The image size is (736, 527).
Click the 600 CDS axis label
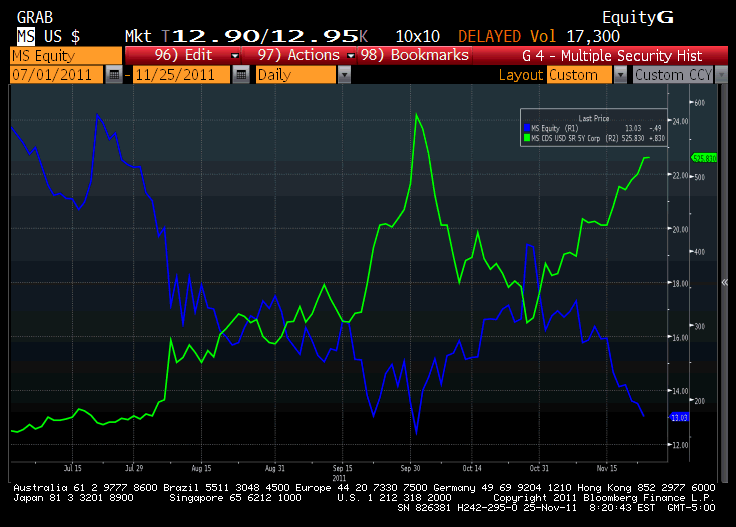pyautogui.click(x=699, y=103)
